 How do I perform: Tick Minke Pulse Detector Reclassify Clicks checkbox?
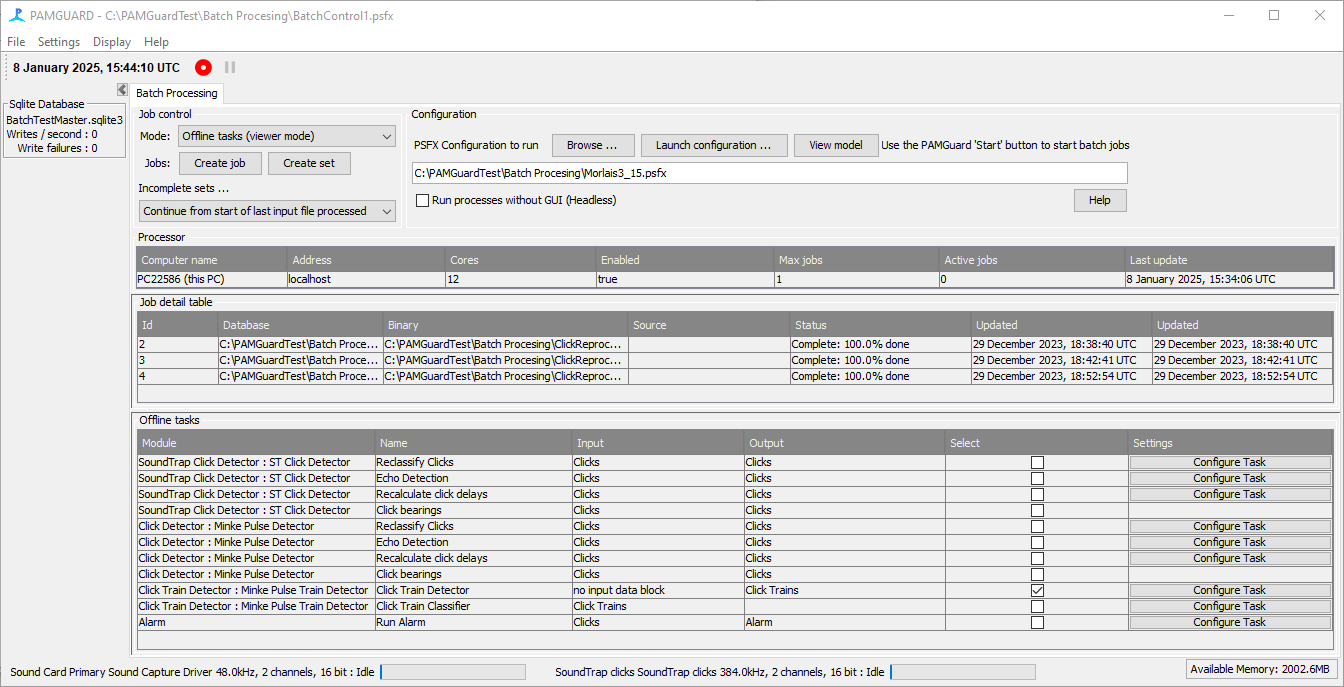(1037, 526)
